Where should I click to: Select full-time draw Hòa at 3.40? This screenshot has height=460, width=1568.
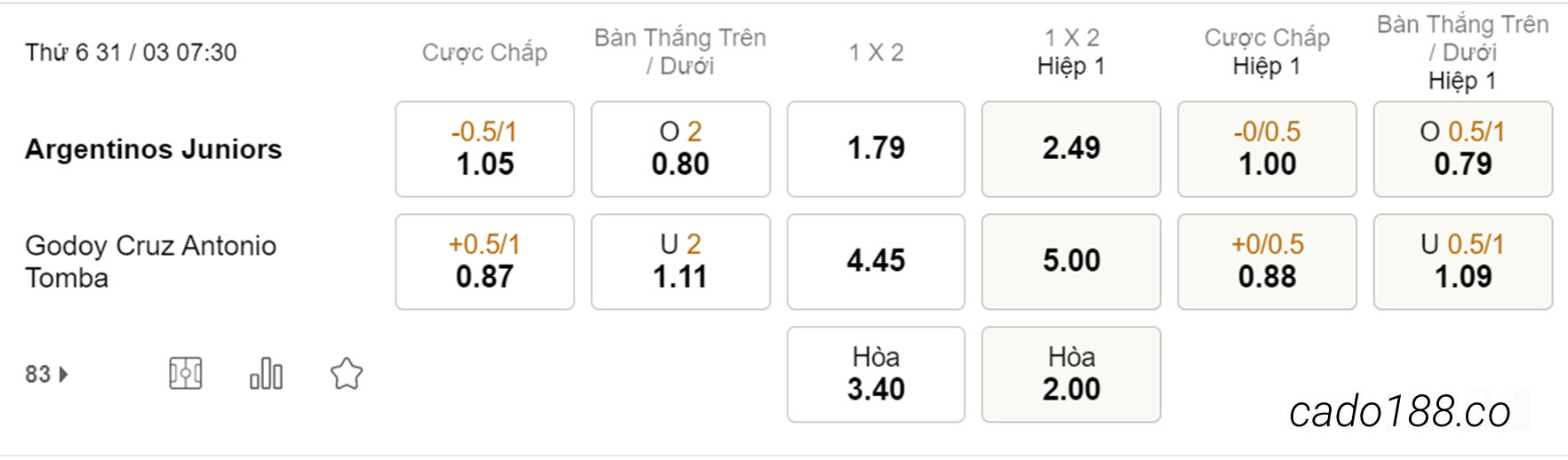click(x=876, y=374)
